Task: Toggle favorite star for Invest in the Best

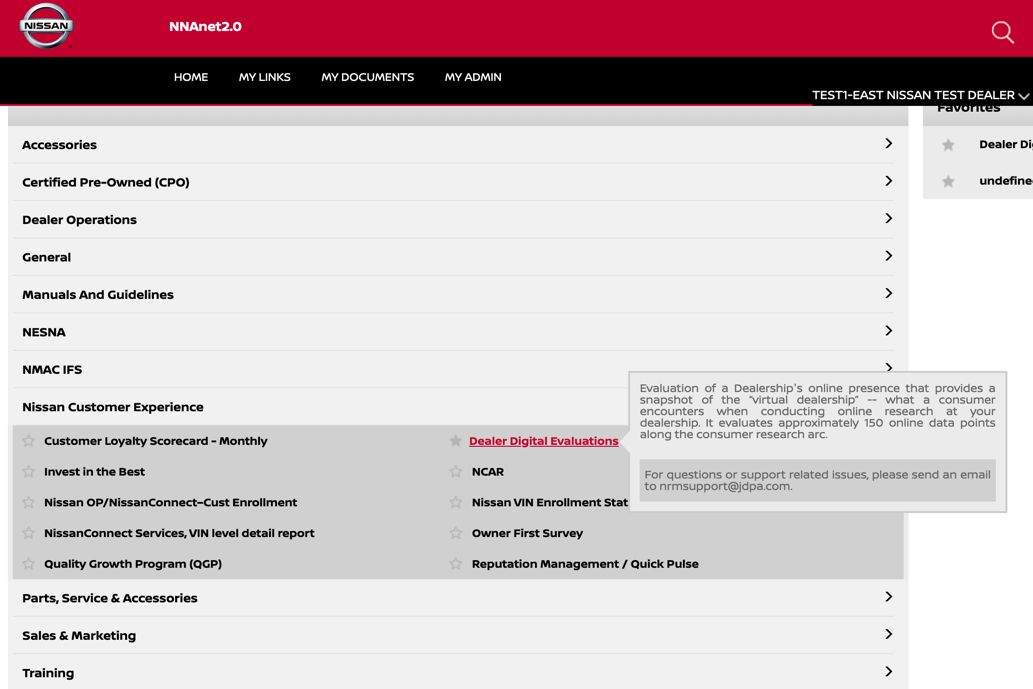Action: [28, 472]
